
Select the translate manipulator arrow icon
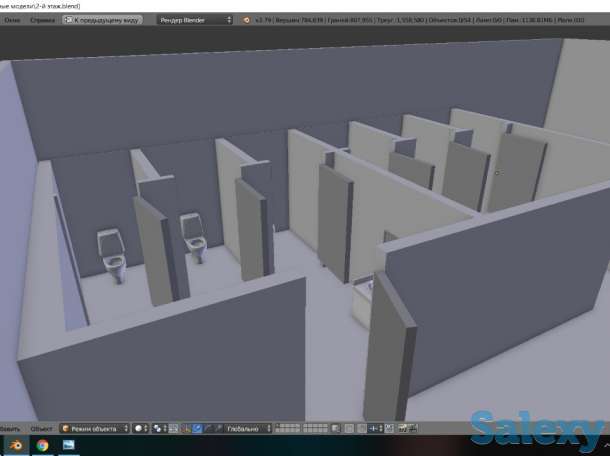click(197, 429)
